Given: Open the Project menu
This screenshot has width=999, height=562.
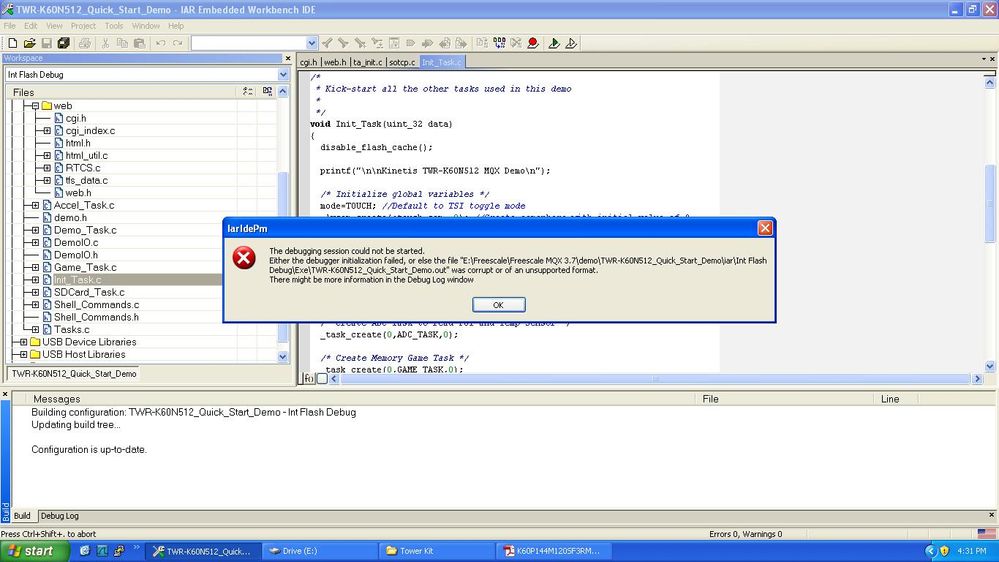Looking at the screenshot, I should pyautogui.click(x=83, y=26).
